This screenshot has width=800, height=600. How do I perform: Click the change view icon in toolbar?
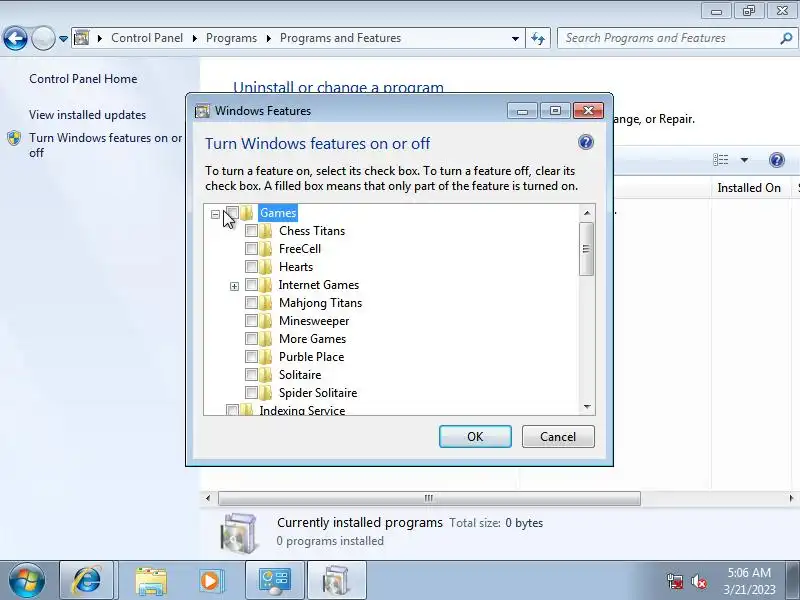[720, 160]
